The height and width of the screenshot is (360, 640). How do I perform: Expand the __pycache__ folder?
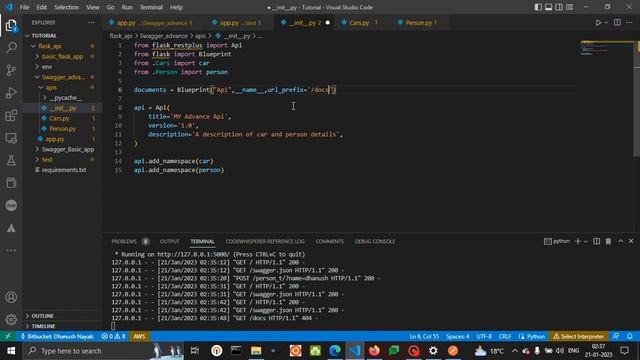62,98
